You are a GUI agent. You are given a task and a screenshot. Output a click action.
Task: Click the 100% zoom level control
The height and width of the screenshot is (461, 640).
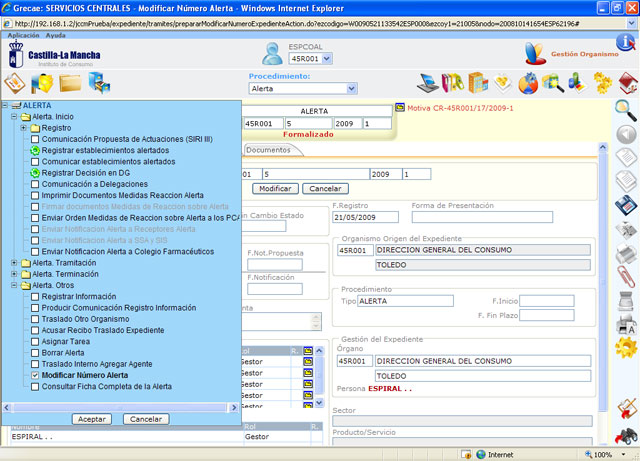tap(606, 454)
